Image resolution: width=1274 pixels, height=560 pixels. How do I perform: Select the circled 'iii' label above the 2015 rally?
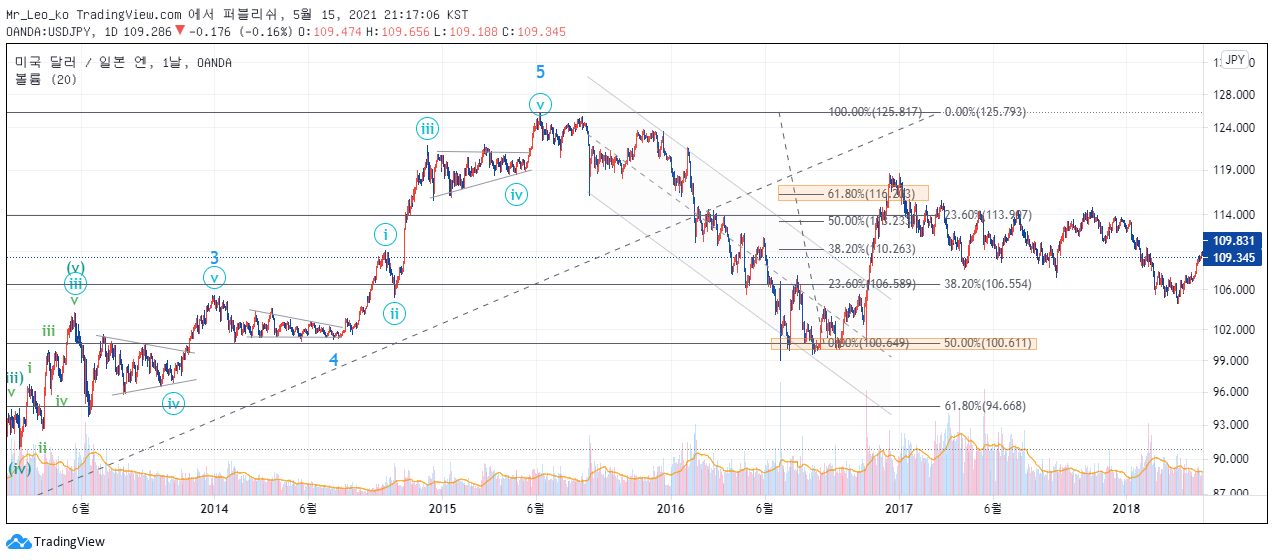(x=427, y=128)
